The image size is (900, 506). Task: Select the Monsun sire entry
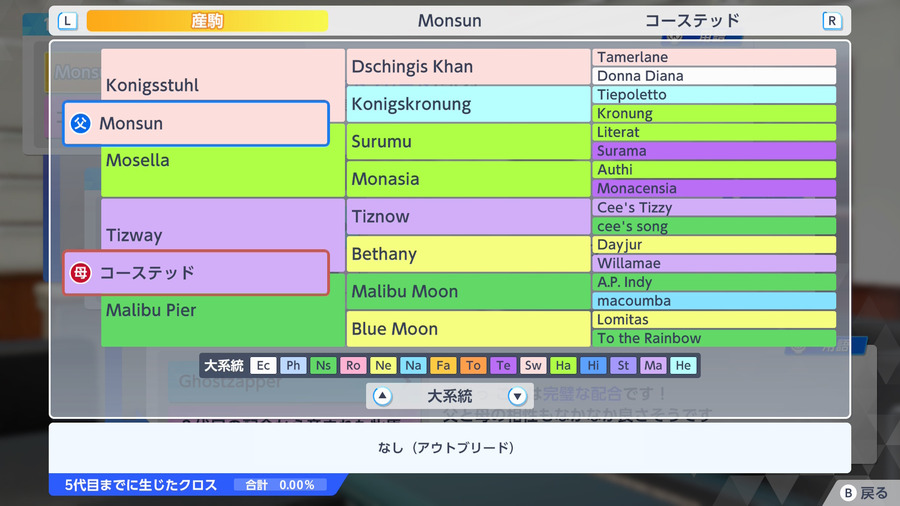(196, 123)
